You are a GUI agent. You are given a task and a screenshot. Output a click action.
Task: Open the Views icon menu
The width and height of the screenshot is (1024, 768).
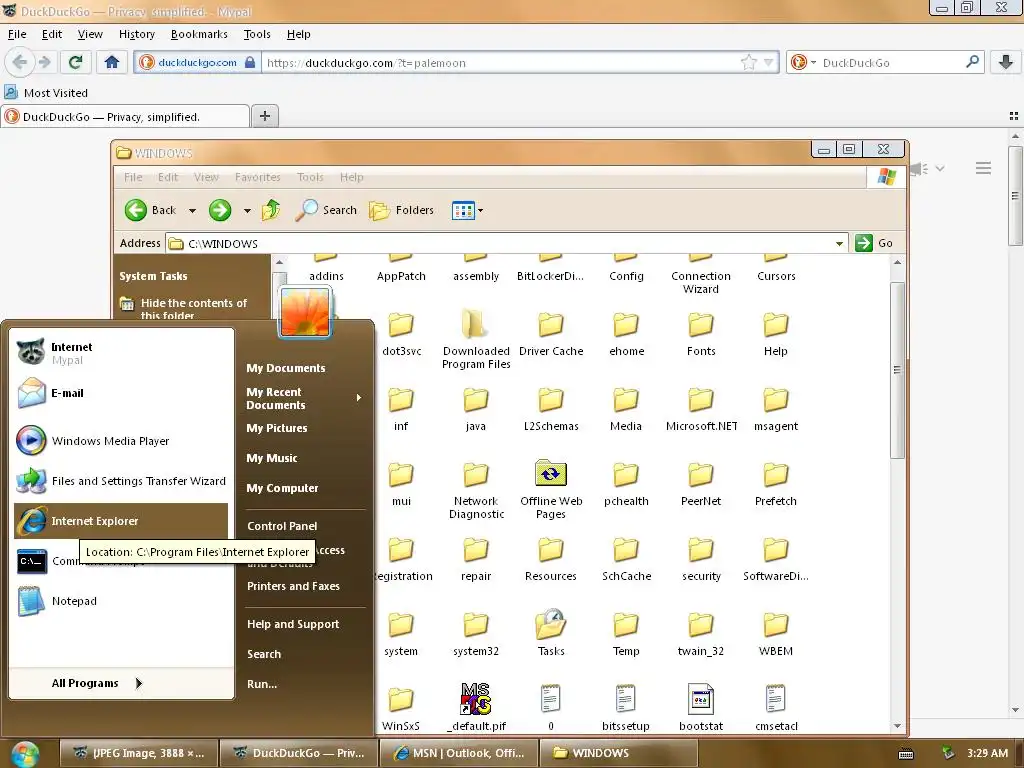pyautogui.click(x=467, y=210)
